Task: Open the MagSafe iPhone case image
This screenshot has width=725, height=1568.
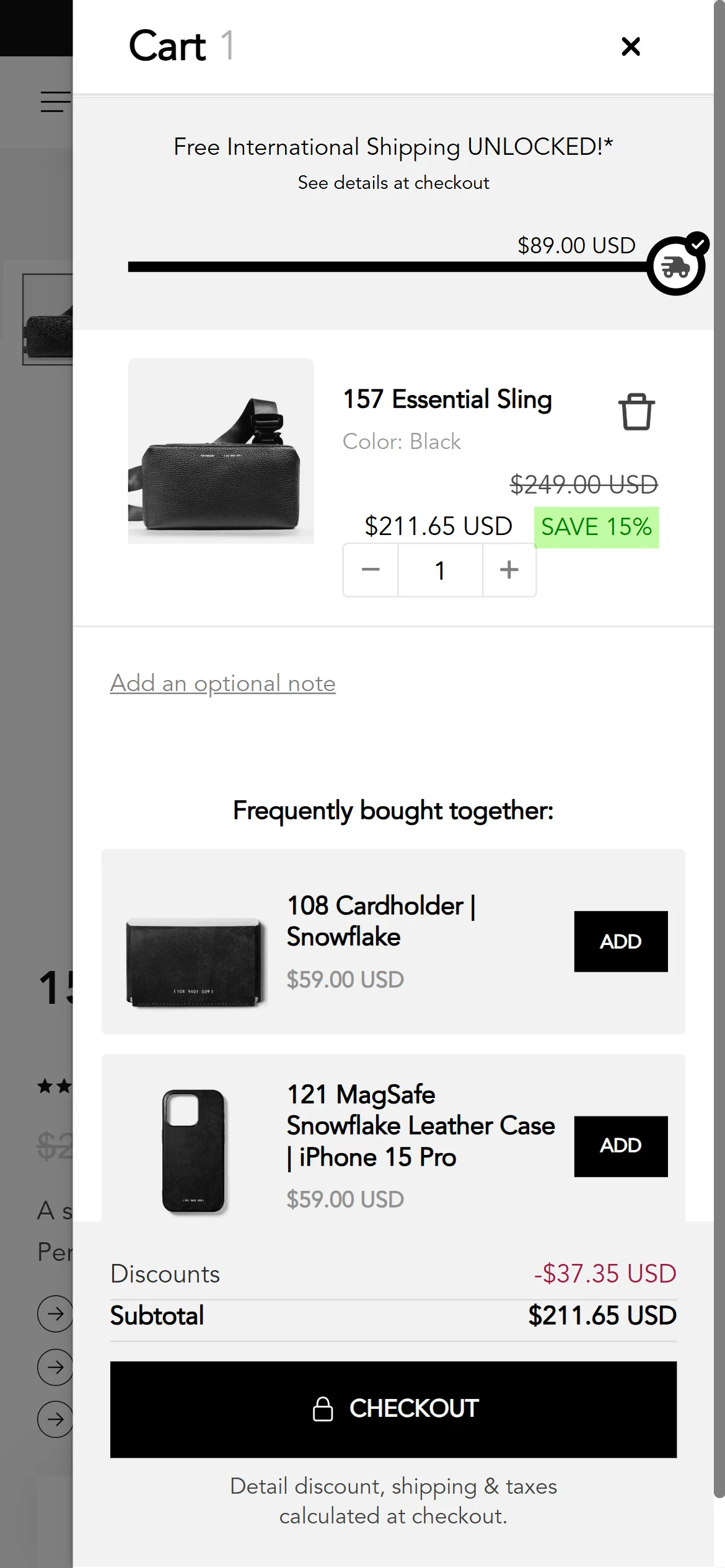Action: (194, 1150)
